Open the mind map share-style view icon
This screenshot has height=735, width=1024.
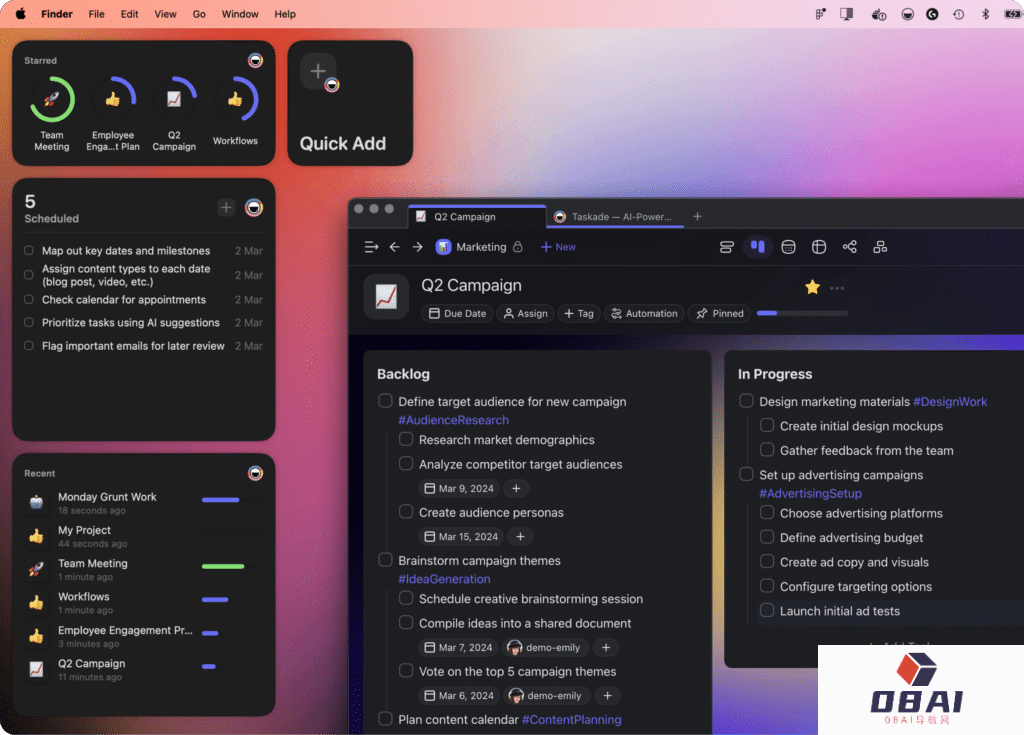coord(850,247)
